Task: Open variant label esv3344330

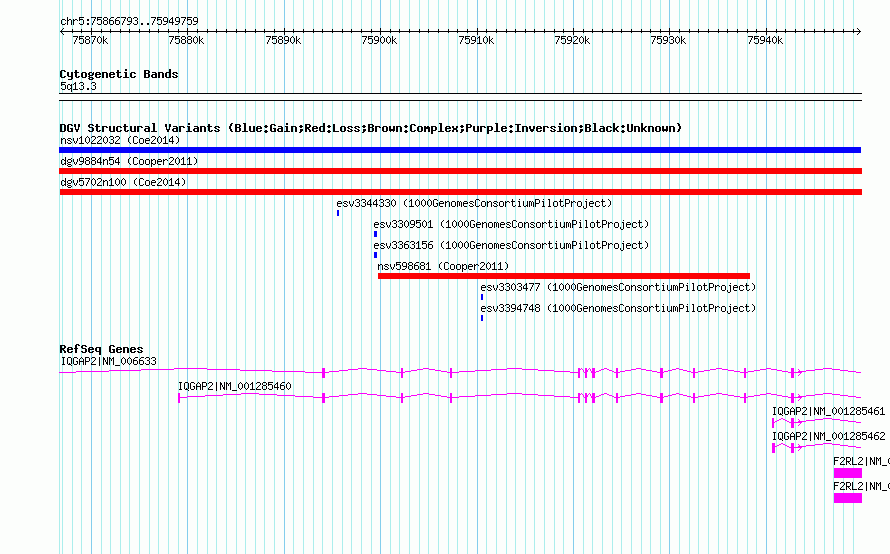Action: click(474, 203)
